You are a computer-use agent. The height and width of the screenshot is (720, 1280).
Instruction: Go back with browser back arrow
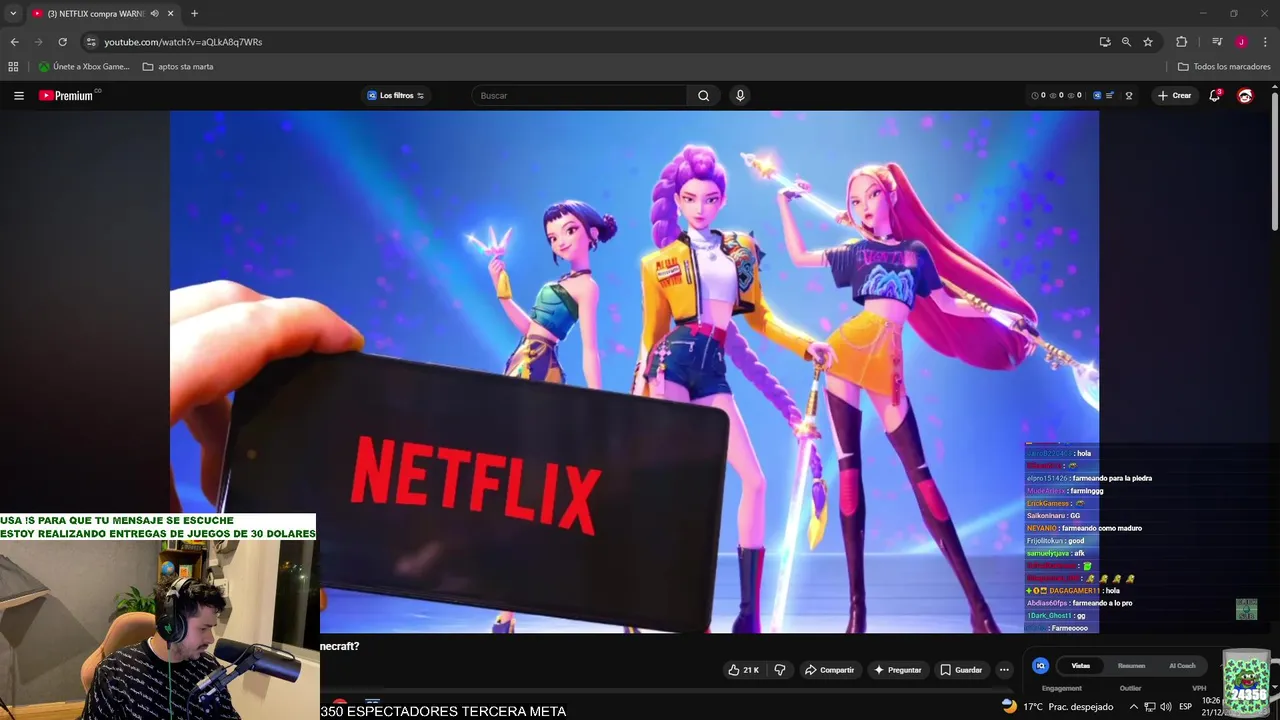point(14,42)
